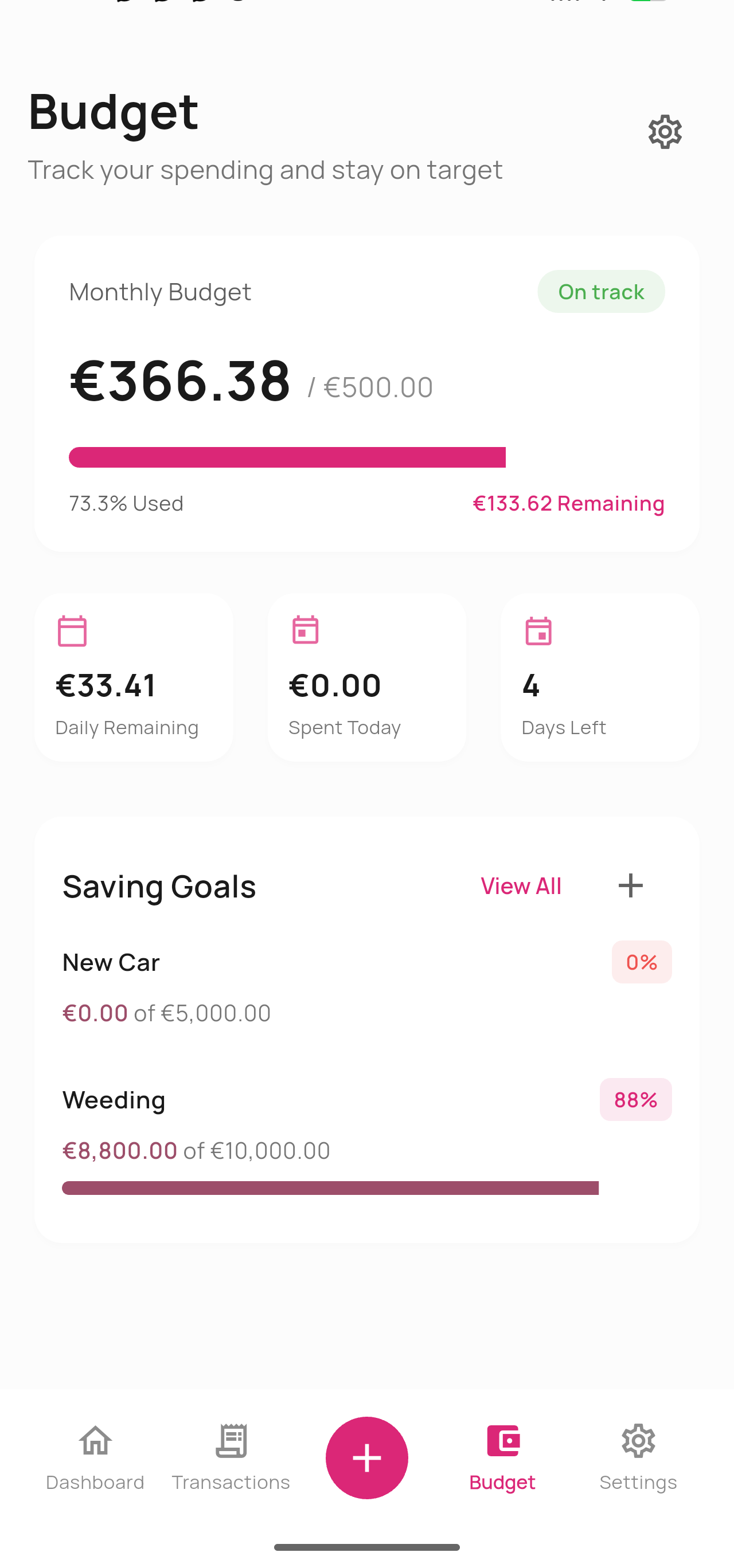Click the Weeding goal progress bar
The width and height of the screenshot is (734, 1568).
(x=330, y=1187)
